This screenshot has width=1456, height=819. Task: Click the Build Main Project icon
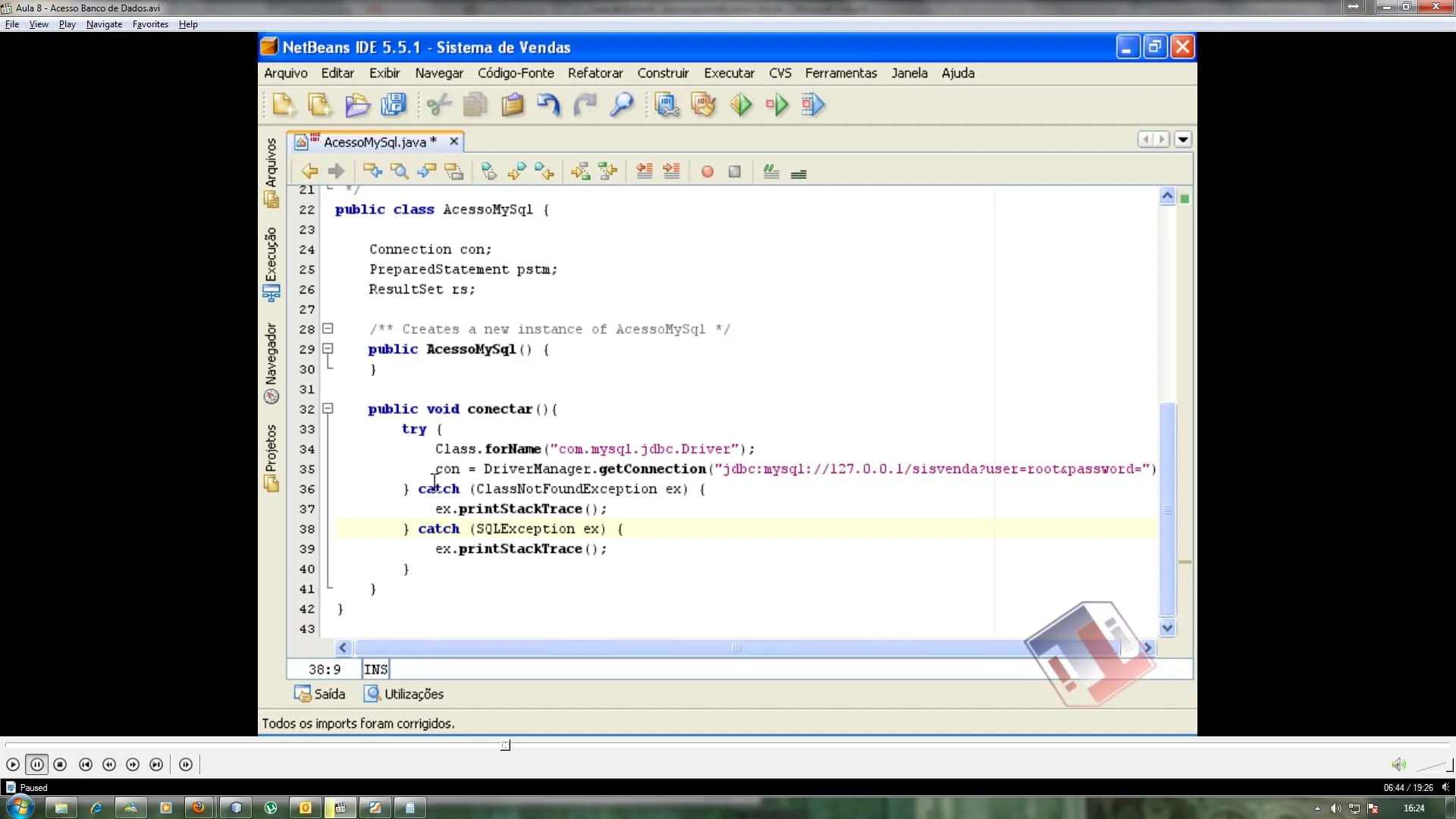[x=667, y=105]
